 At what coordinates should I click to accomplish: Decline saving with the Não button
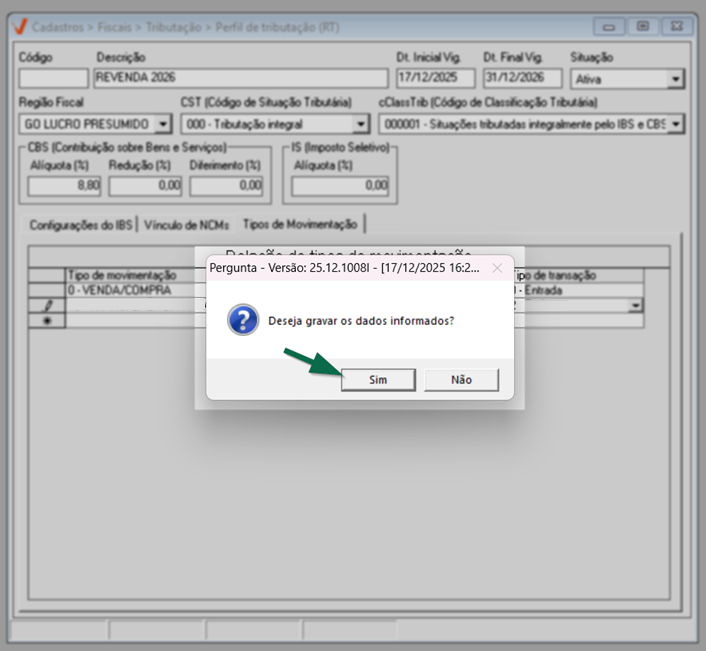click(x=461, y=380)
